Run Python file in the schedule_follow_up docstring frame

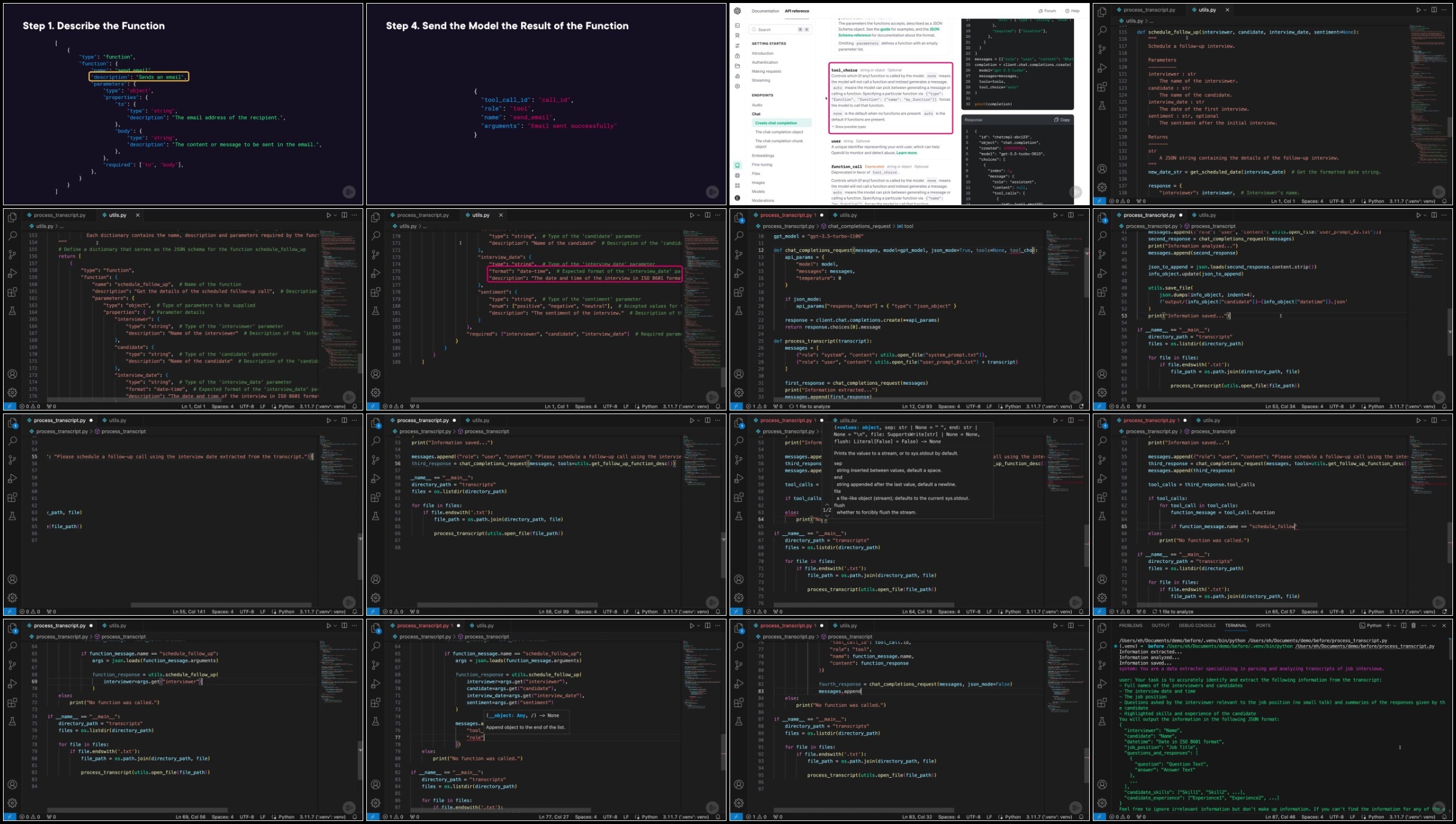click(1418, 10)
